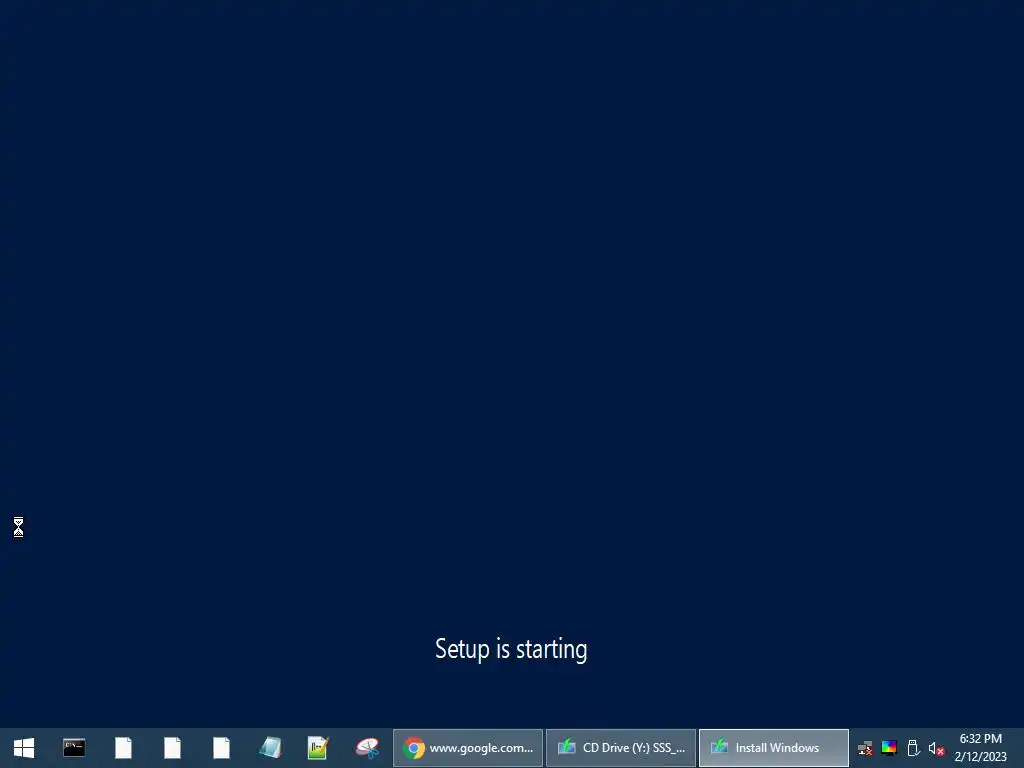1024x768 pixels.
Task: Open the disconnected network tray icon
Action: pyautogui.click(x=865, y=748)
